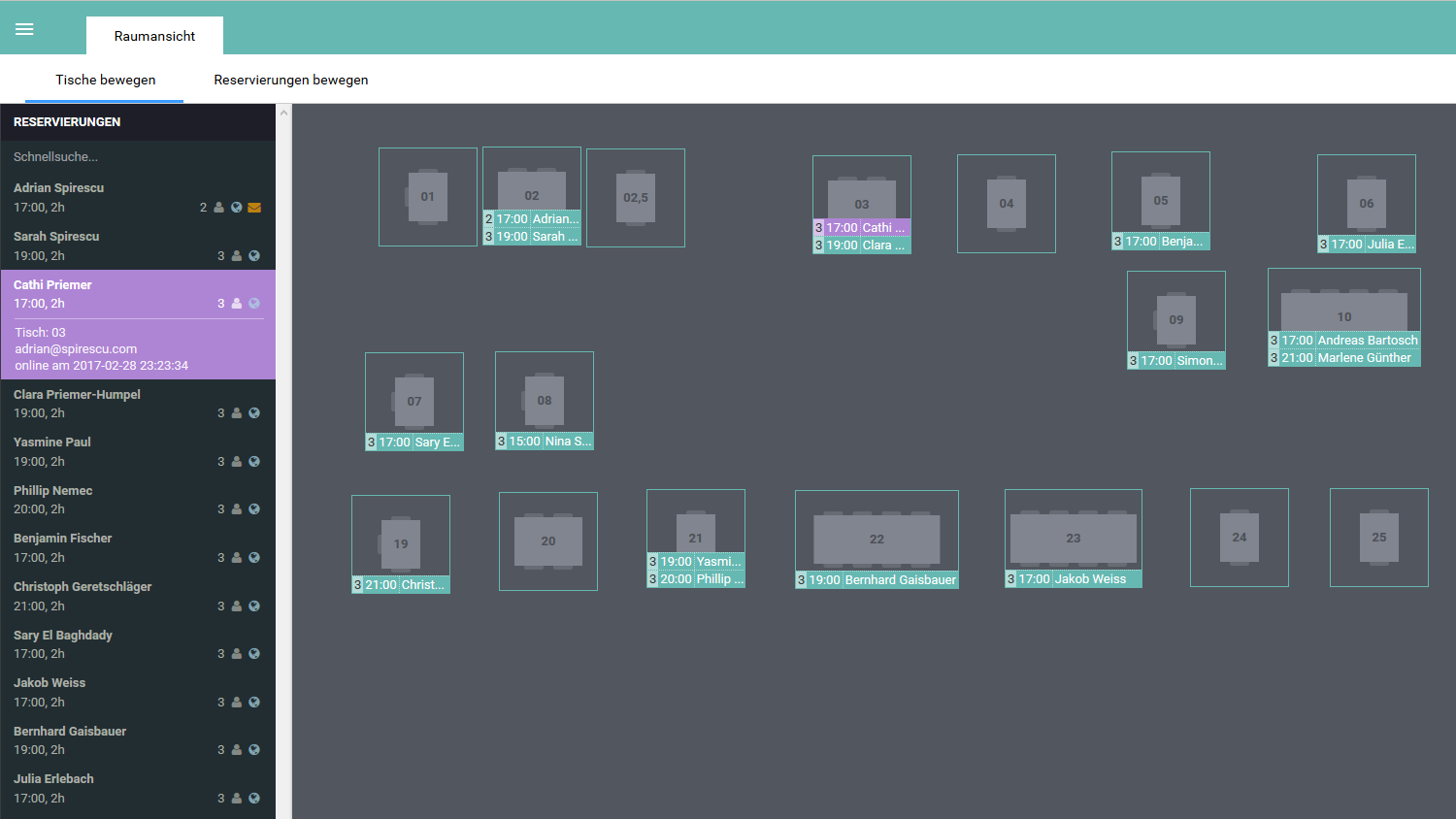Screen dimensions: 1456x819
Task: Select table 20 in the floor plan
Action: click(547, 541)
